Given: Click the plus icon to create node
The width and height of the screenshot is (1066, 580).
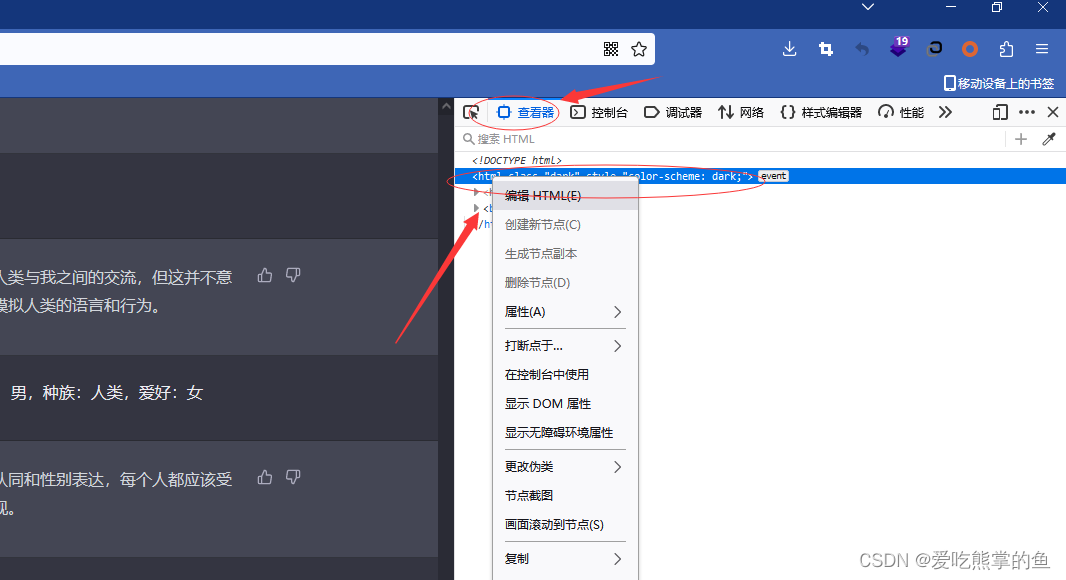Looking at the screenshot, I should pyautogui.click(x=1020, y=139).
